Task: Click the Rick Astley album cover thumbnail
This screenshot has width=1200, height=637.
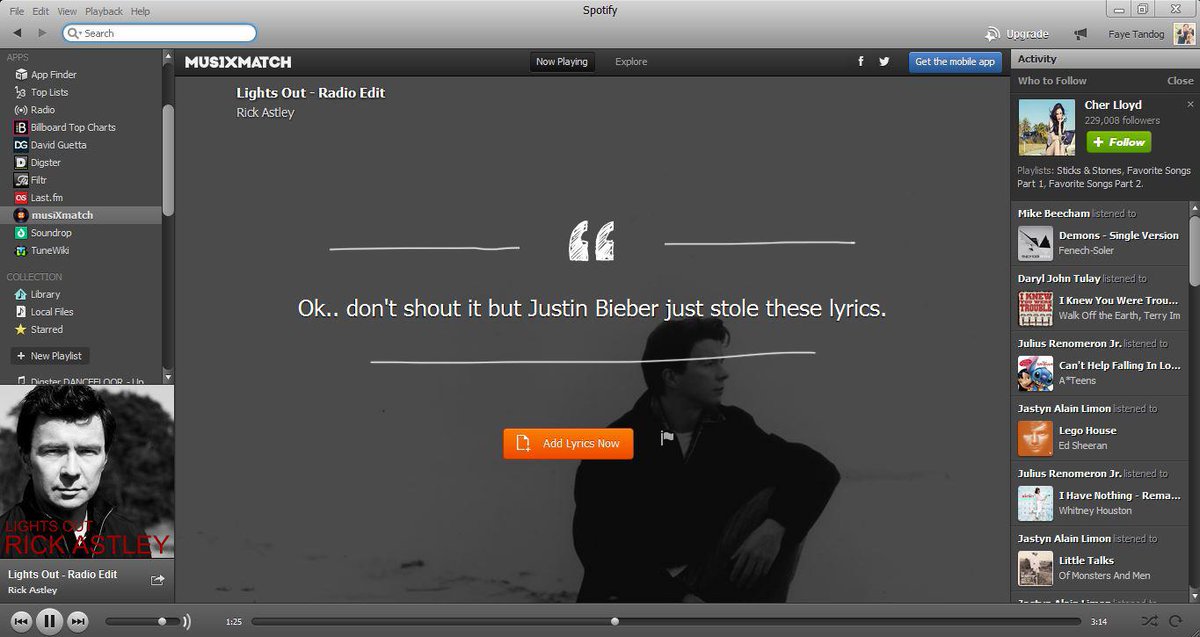Action: click(87, 473)
